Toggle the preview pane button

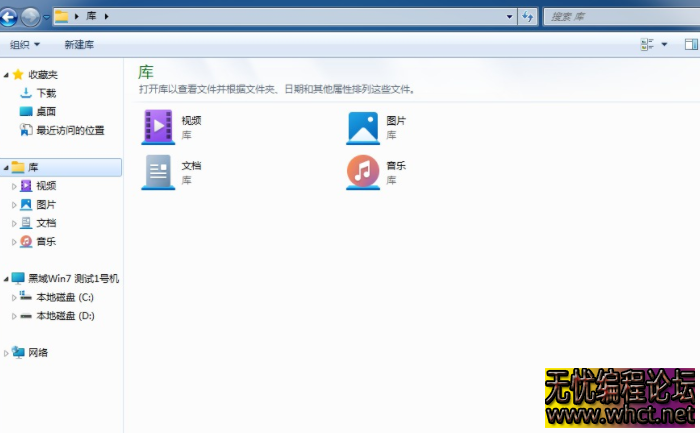coord(690,45)
